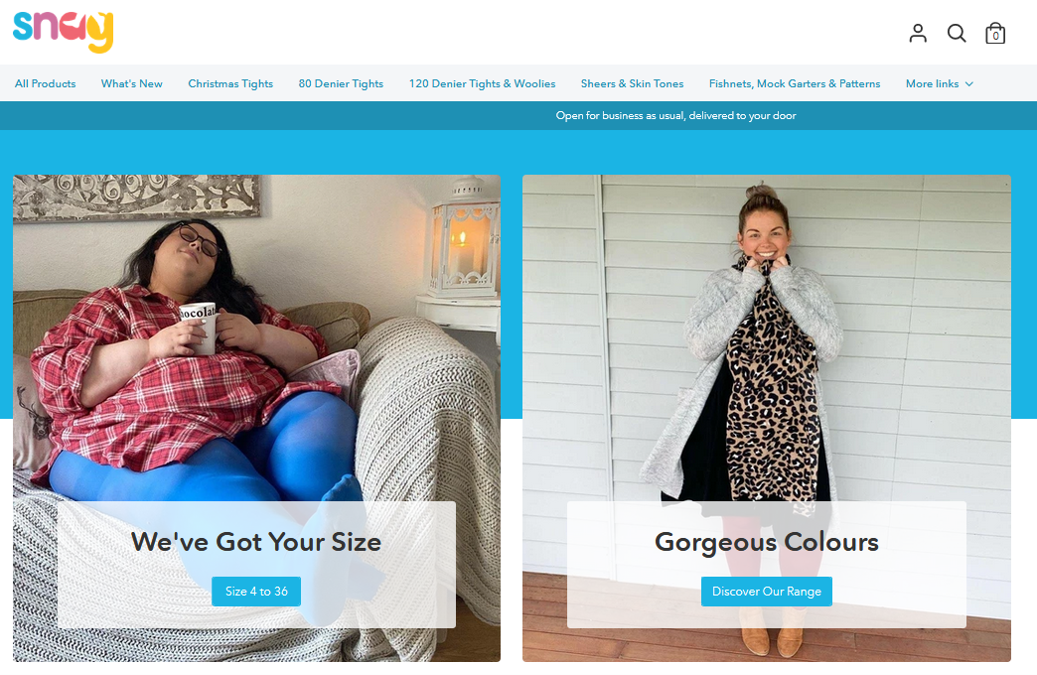The image size is (1037, 675).
Task: Open Fishnets, Mock Garters & Patterns
Action: (794, 83)
